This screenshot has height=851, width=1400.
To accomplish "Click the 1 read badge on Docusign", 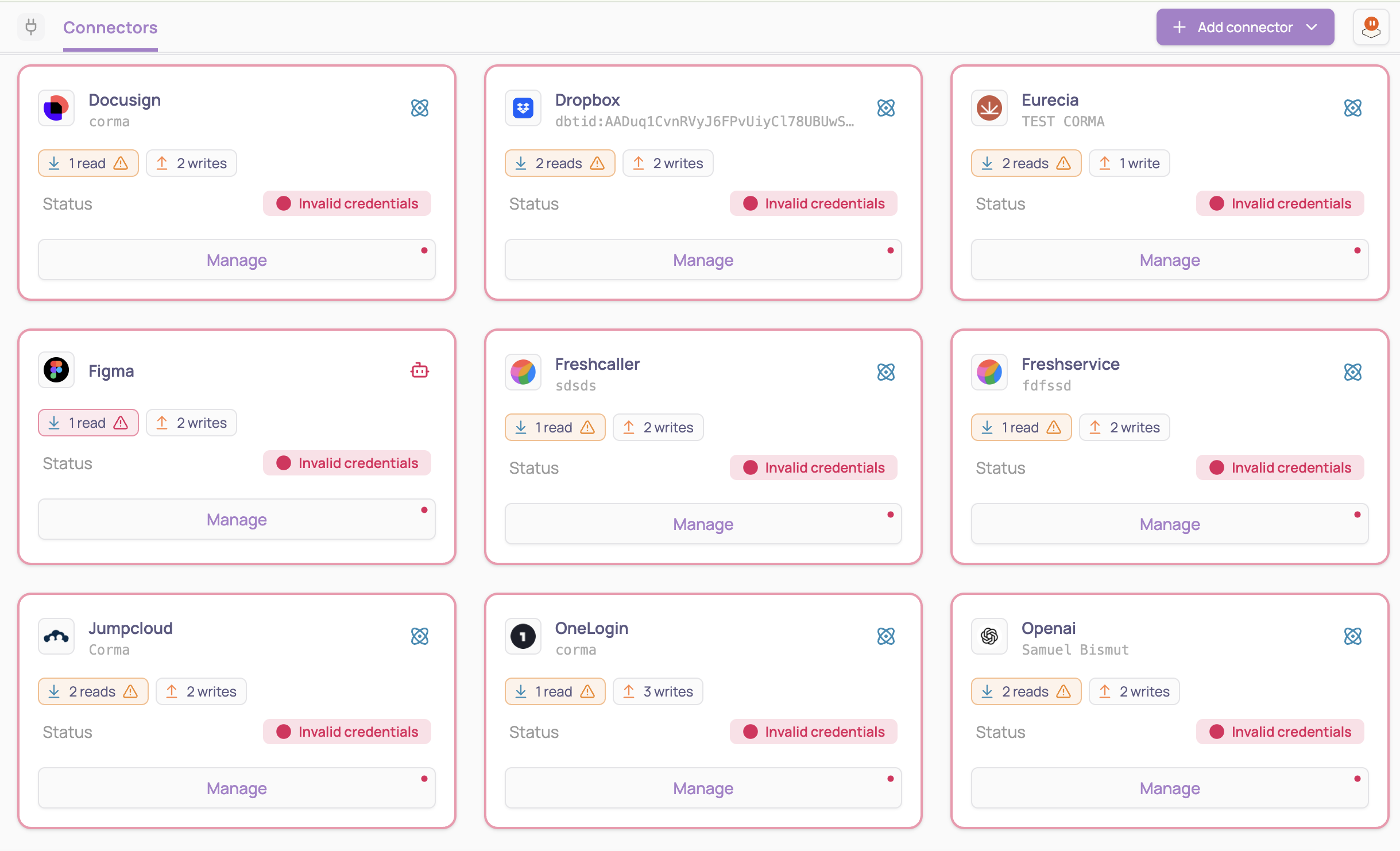I will 88,164.
